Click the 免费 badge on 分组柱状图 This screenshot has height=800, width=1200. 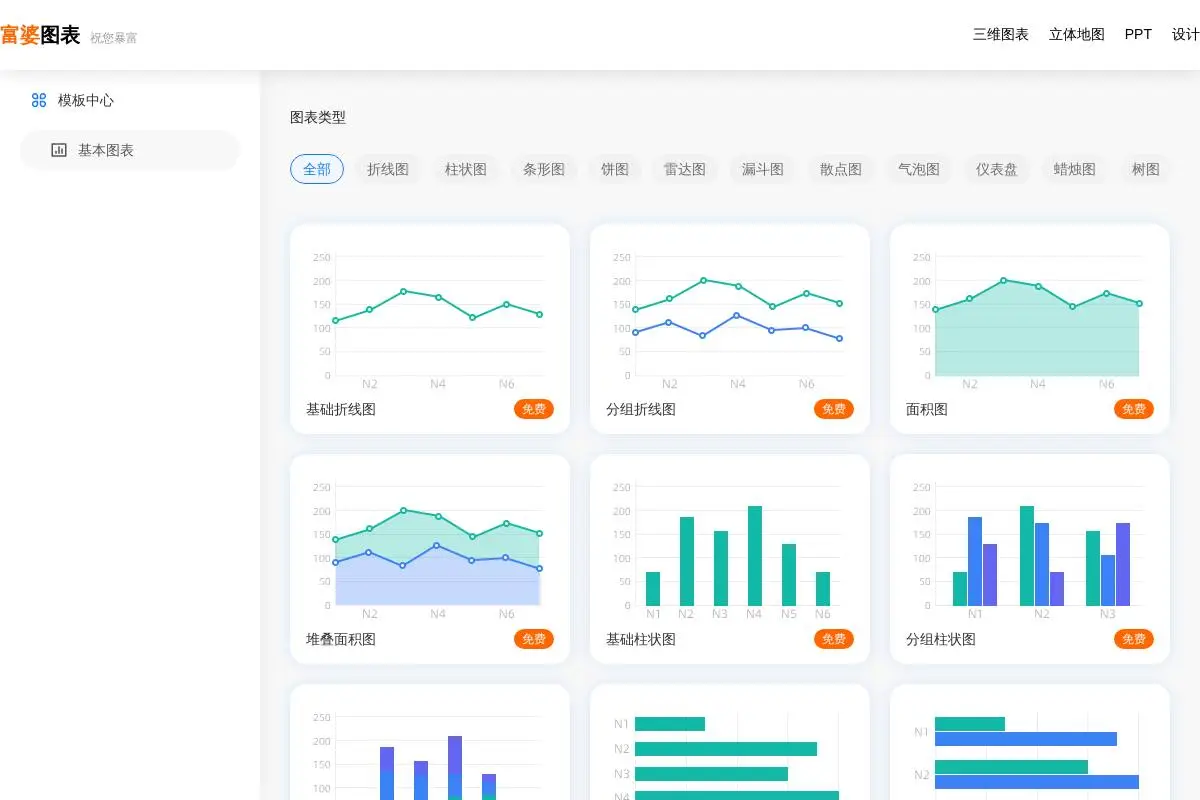(x=1134, y=639)
